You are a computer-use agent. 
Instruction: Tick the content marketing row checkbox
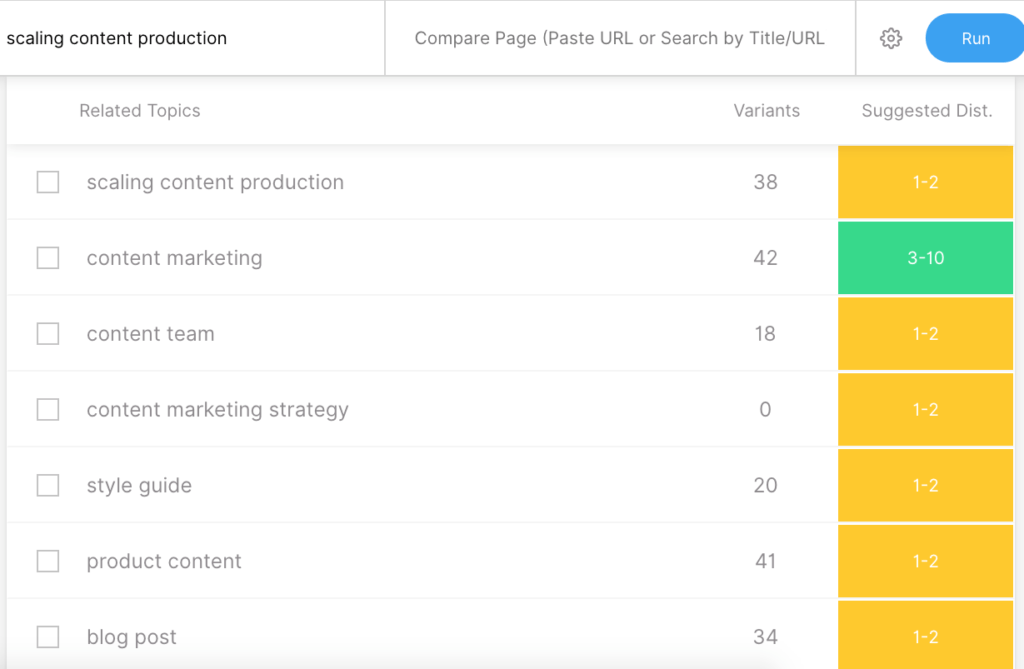tap(48, 258)
